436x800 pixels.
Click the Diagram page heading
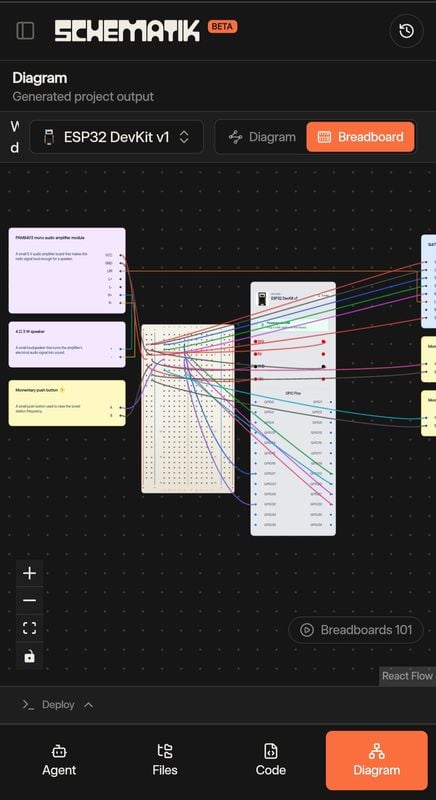(40, 78)
